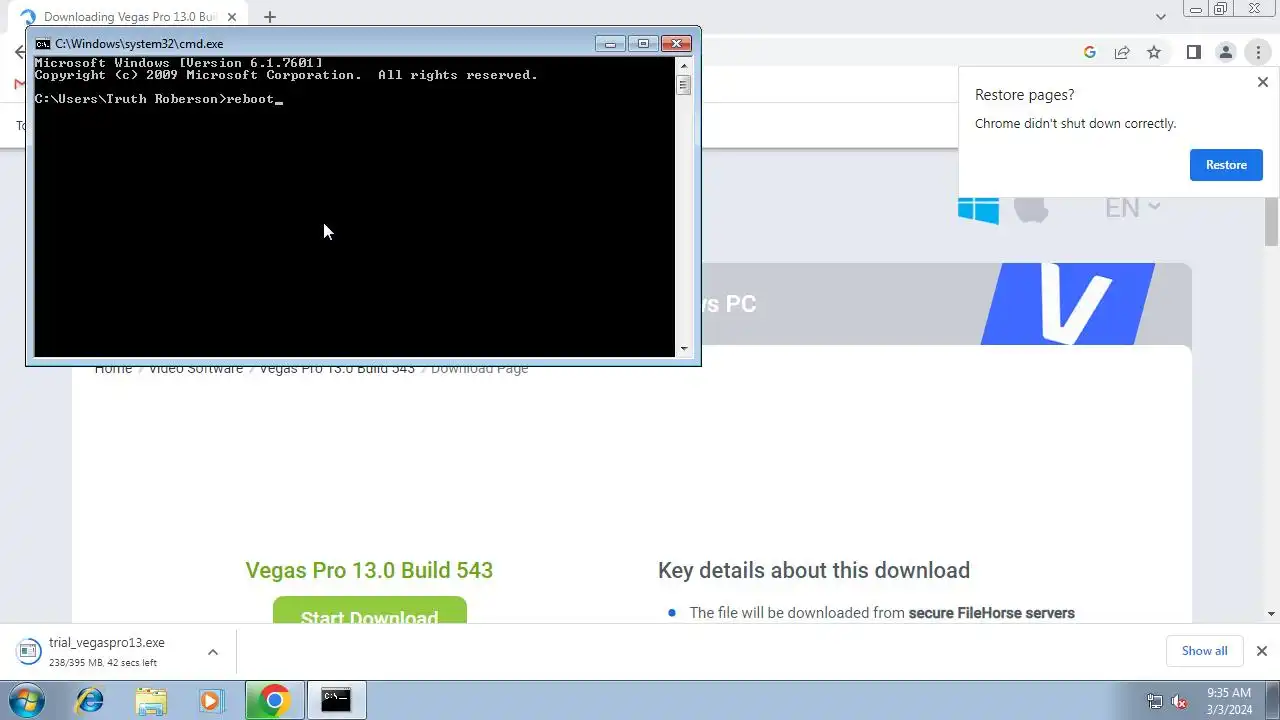Maximize the cmd.exe window
Viewport: 1280px width, 720px height.
(x=643, y=44)
